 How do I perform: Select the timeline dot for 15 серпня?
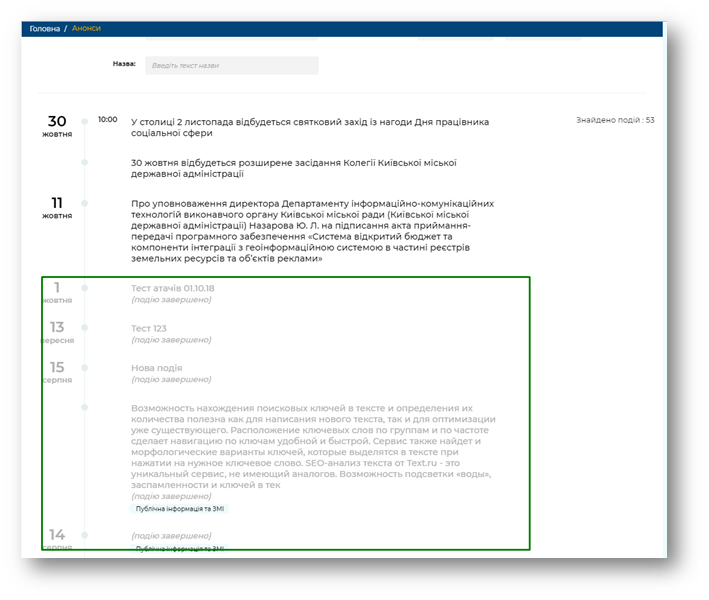coord(85,367)
